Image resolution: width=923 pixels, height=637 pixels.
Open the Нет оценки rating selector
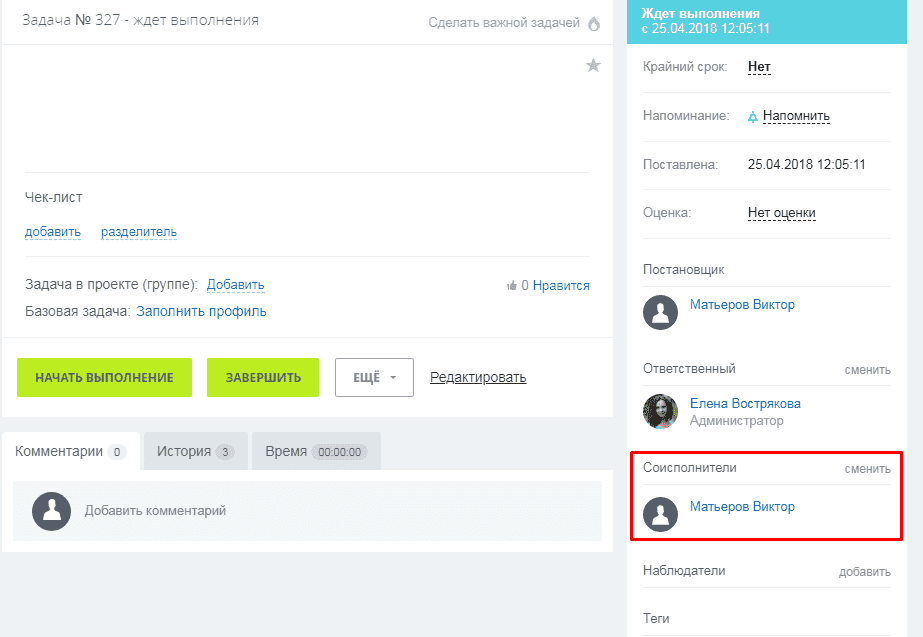coord(781,213)
